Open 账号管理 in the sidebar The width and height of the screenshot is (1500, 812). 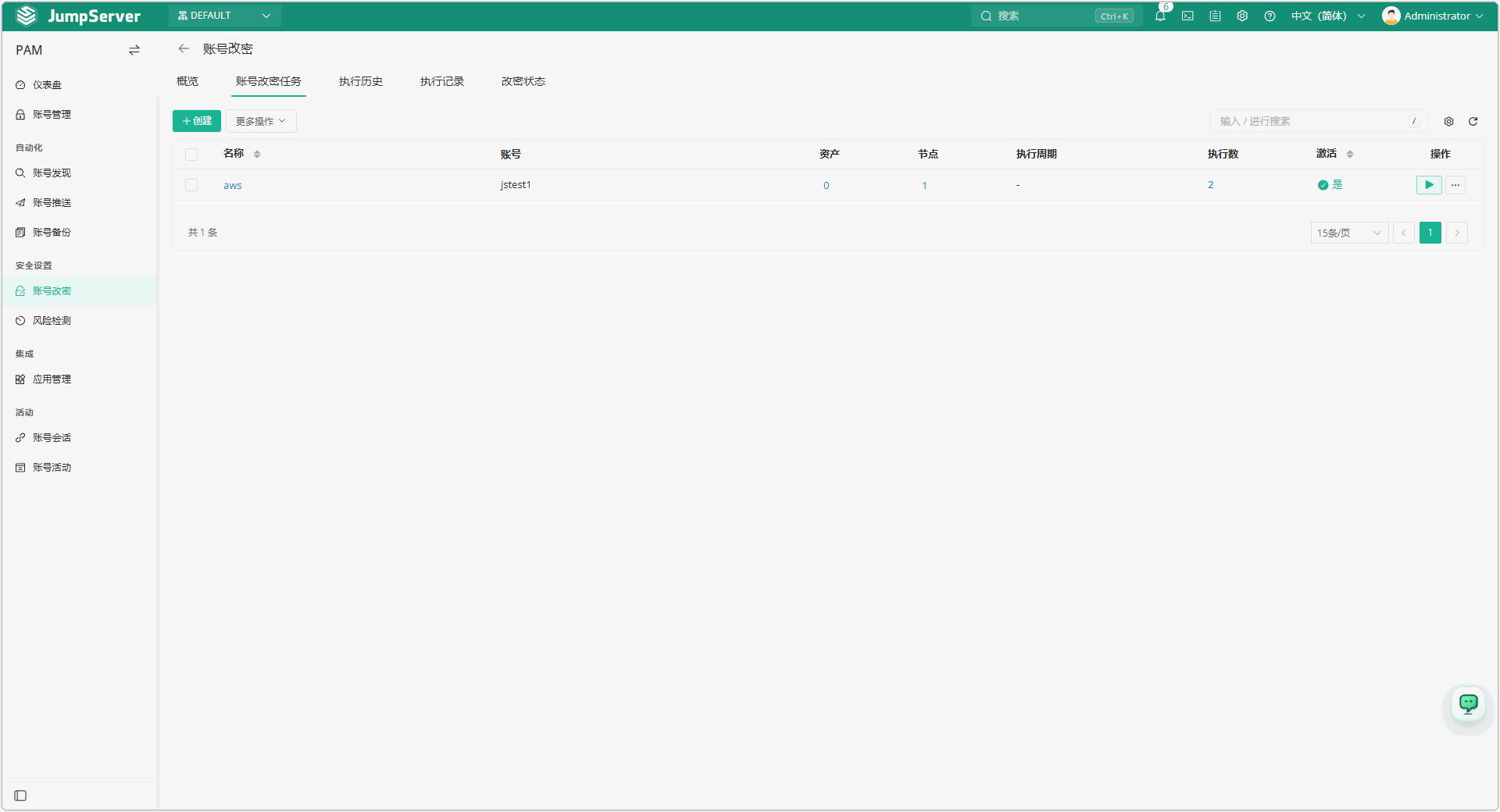(x=80, y=114)
